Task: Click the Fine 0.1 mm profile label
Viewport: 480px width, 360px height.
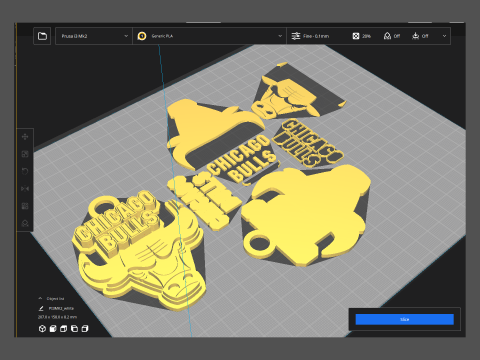Action: (316, 36)
